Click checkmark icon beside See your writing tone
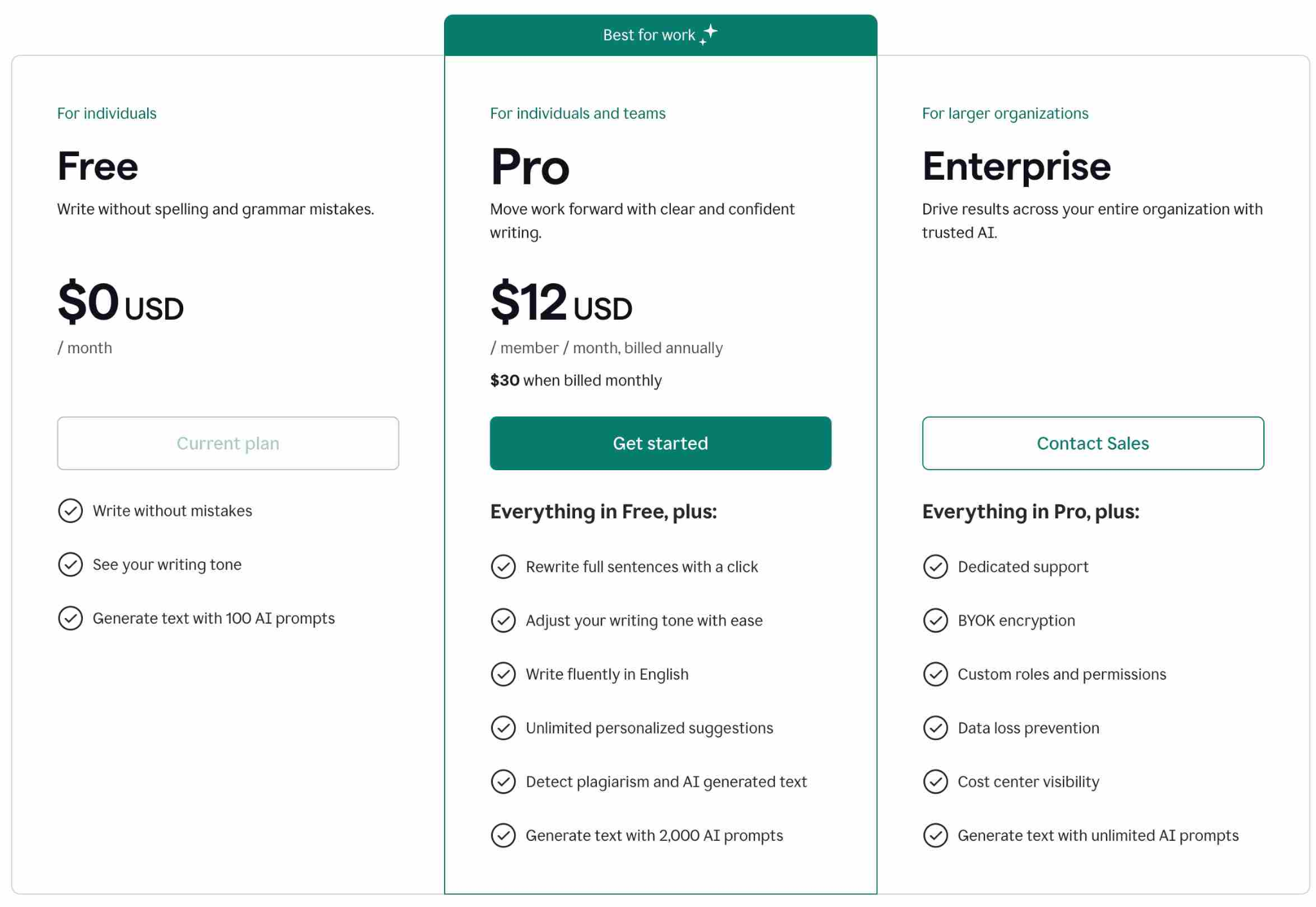The image size is (1316, 907). [71, 565]
